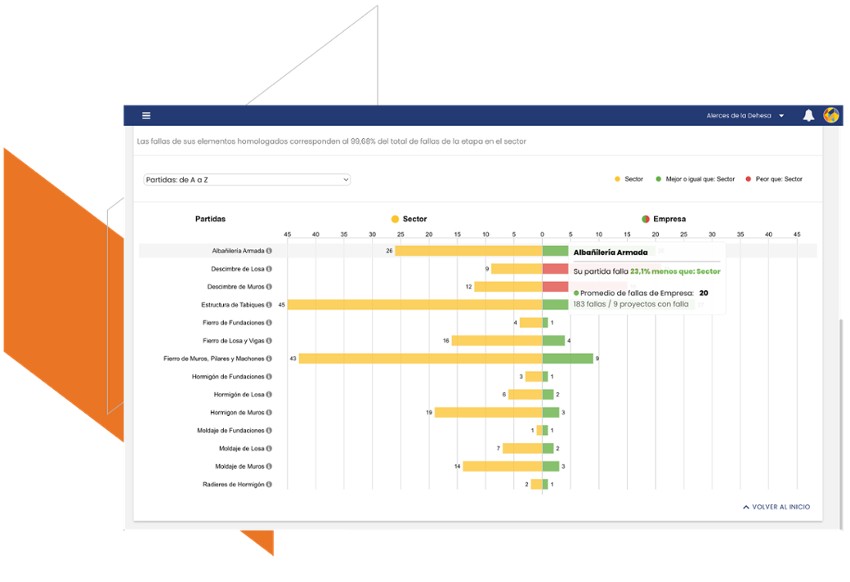Toggle the 'Mejor o igual que: Sector' legend
This screenshot has width=850, height=582.
tap(695, 180)
